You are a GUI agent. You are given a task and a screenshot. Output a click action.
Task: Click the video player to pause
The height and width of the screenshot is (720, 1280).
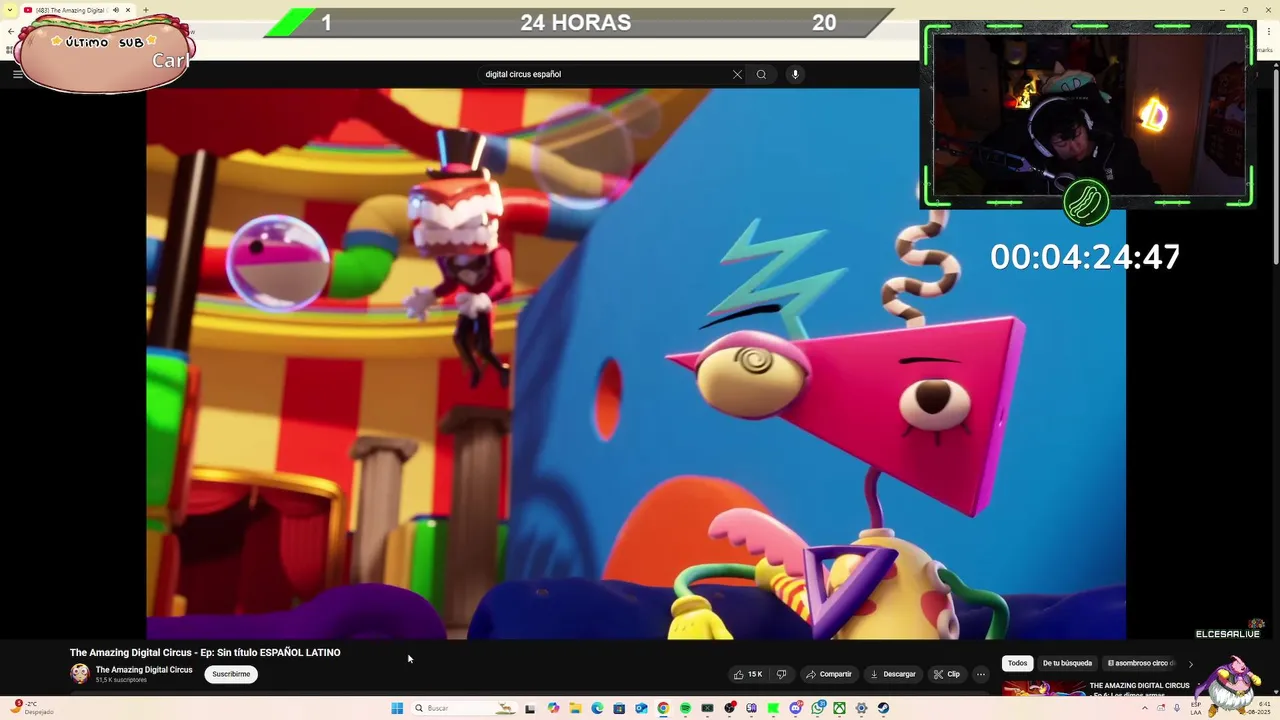pyautogui.click(x=636, y=363)
